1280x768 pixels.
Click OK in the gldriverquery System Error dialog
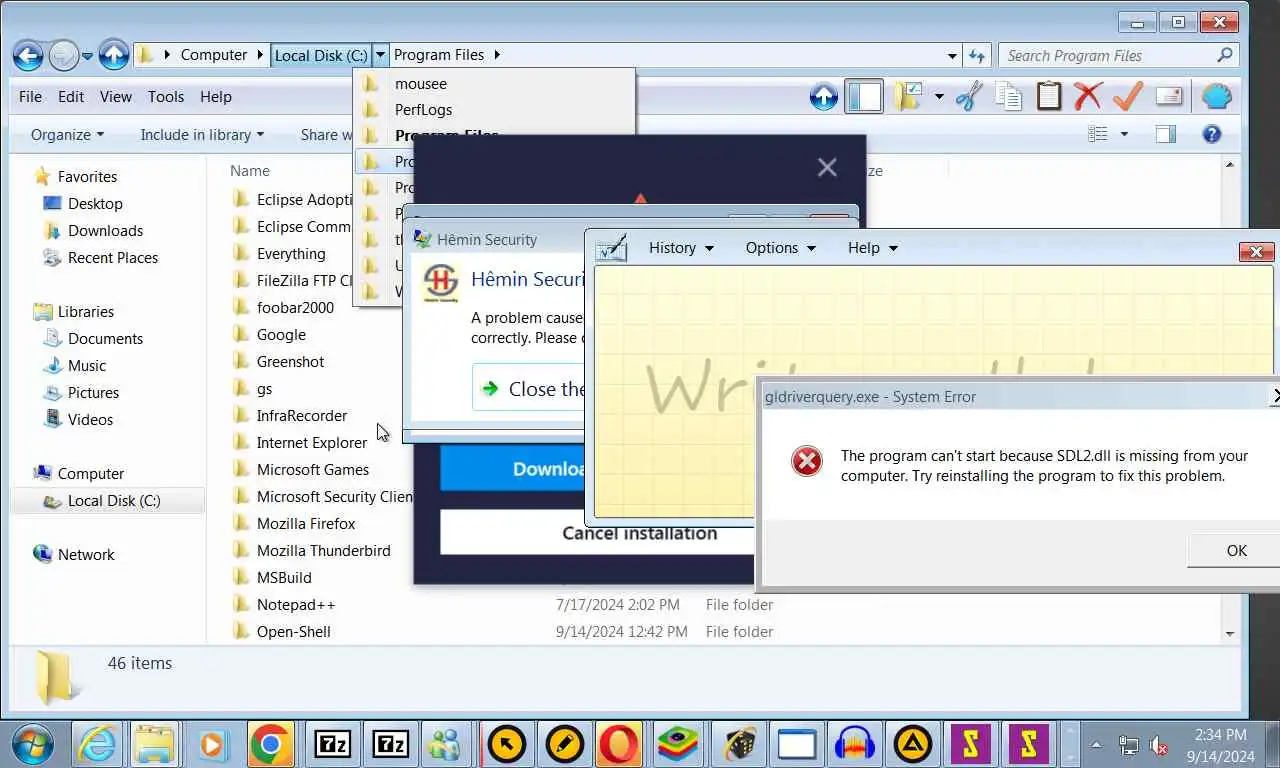(1236, 551)
